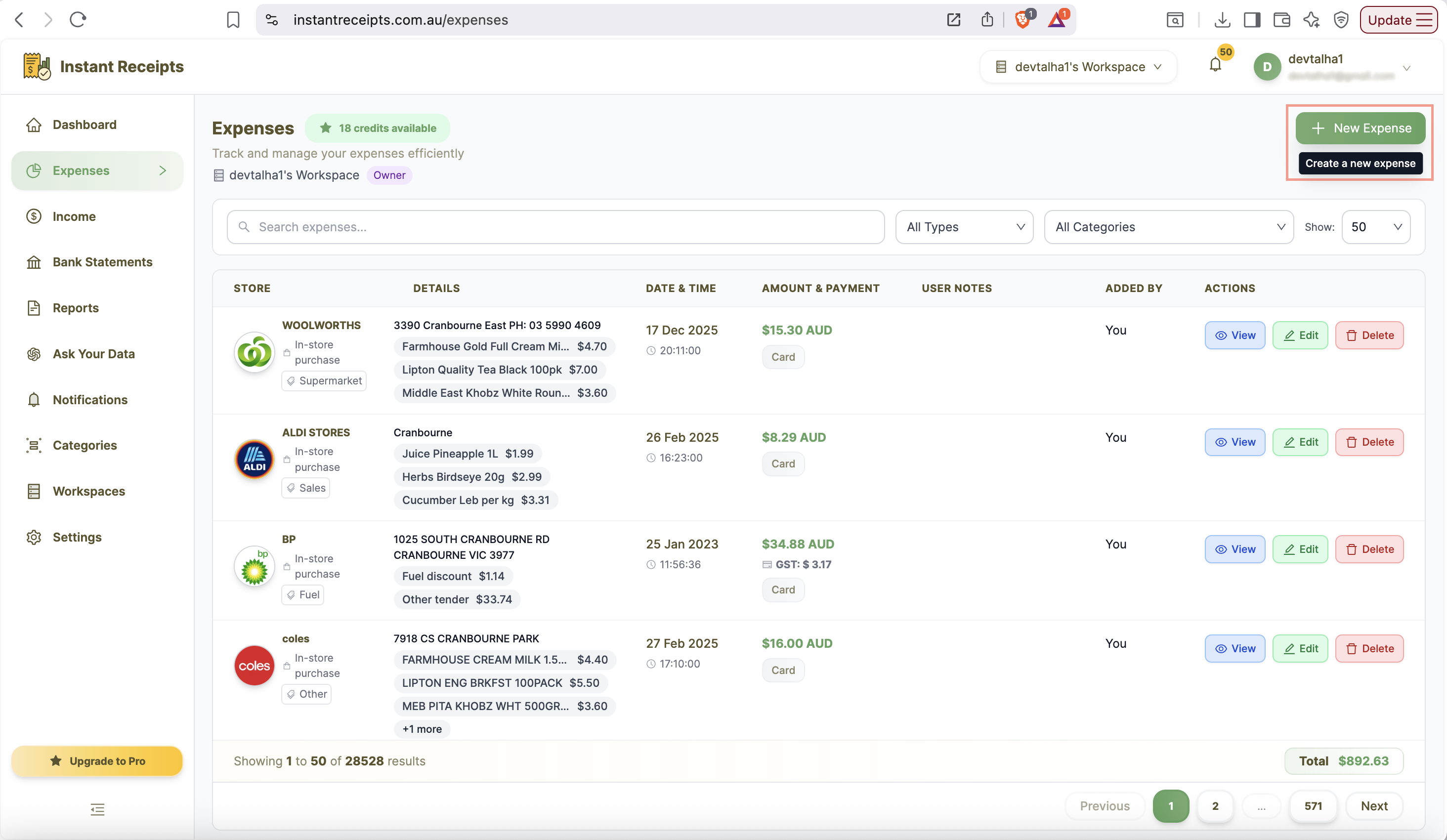Click the New Expense button
The width and height of the screenshot is (1447, 840).
[x=1360, y=128]
